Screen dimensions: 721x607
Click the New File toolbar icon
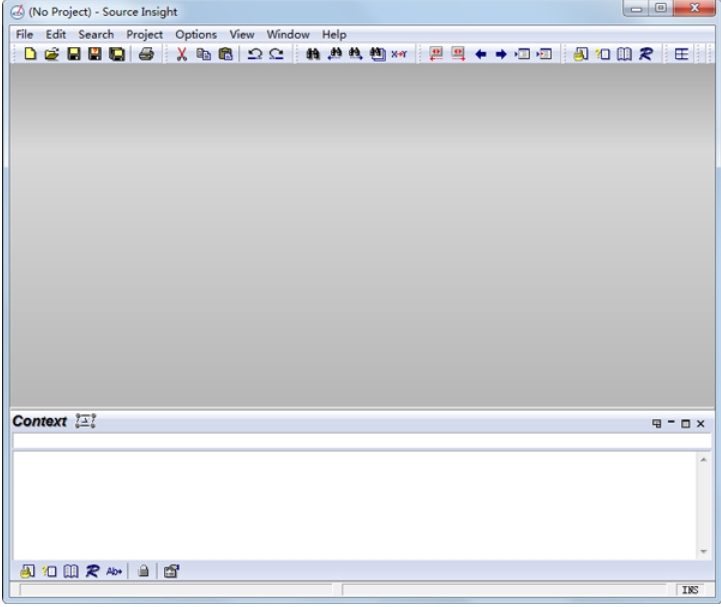pyautogui.click(x=30, y=54)
